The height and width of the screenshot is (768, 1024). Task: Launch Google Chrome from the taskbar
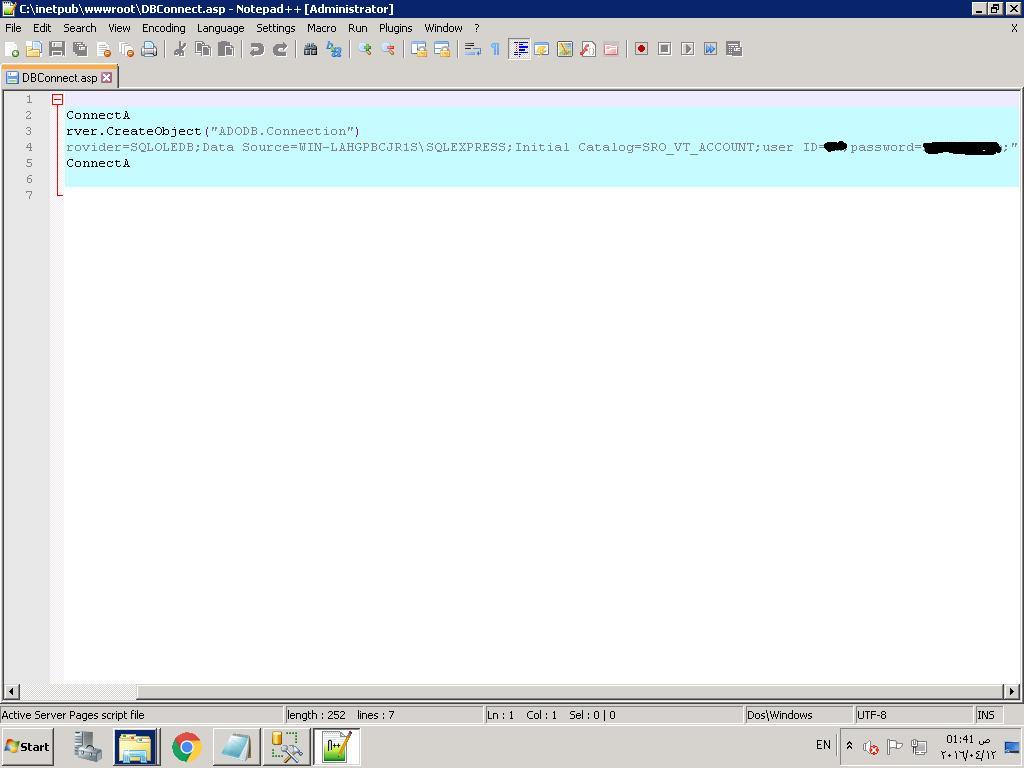click(x=187, y=746)
